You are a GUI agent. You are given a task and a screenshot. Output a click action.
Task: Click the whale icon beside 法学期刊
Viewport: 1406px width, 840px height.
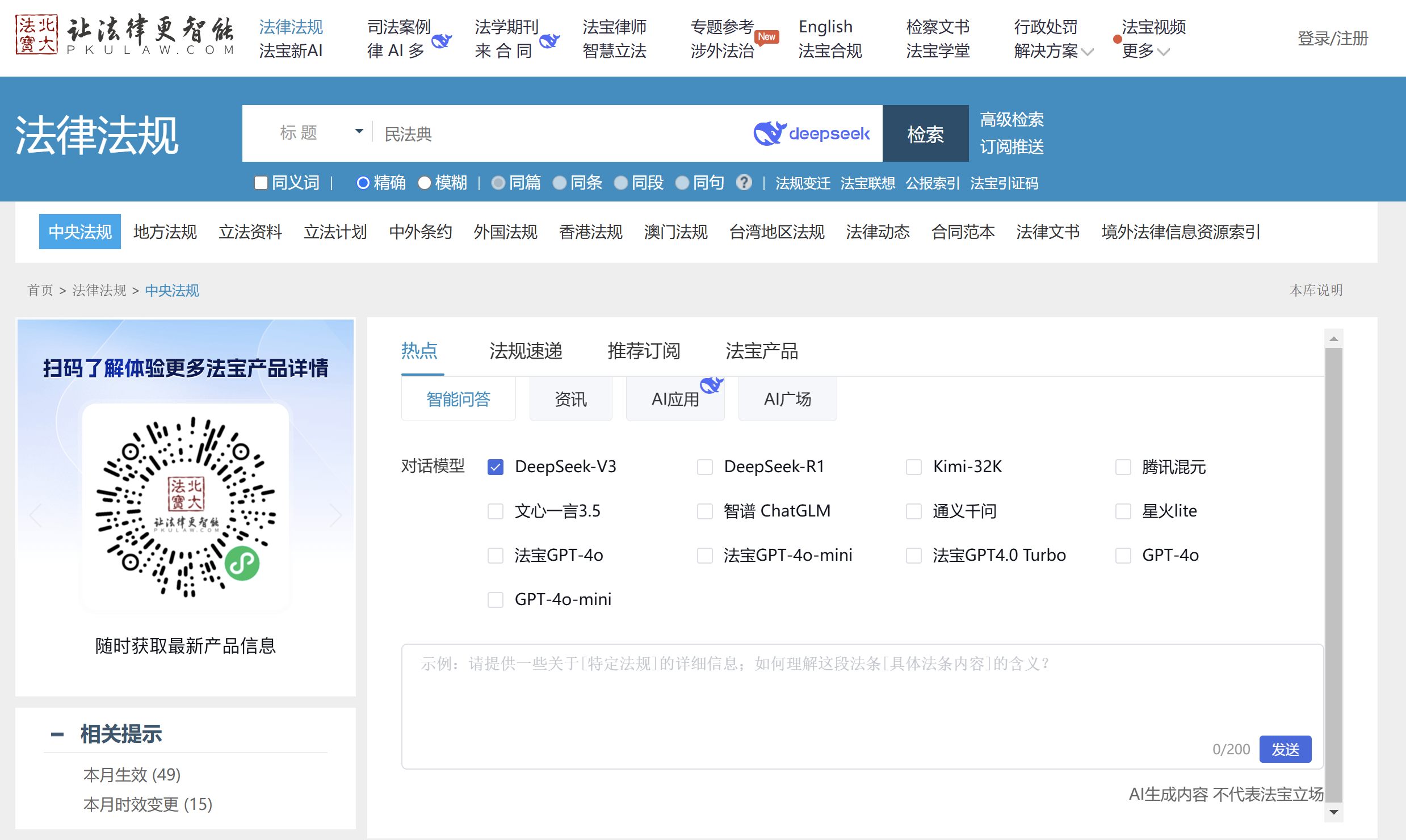click(x=549, y=41)
